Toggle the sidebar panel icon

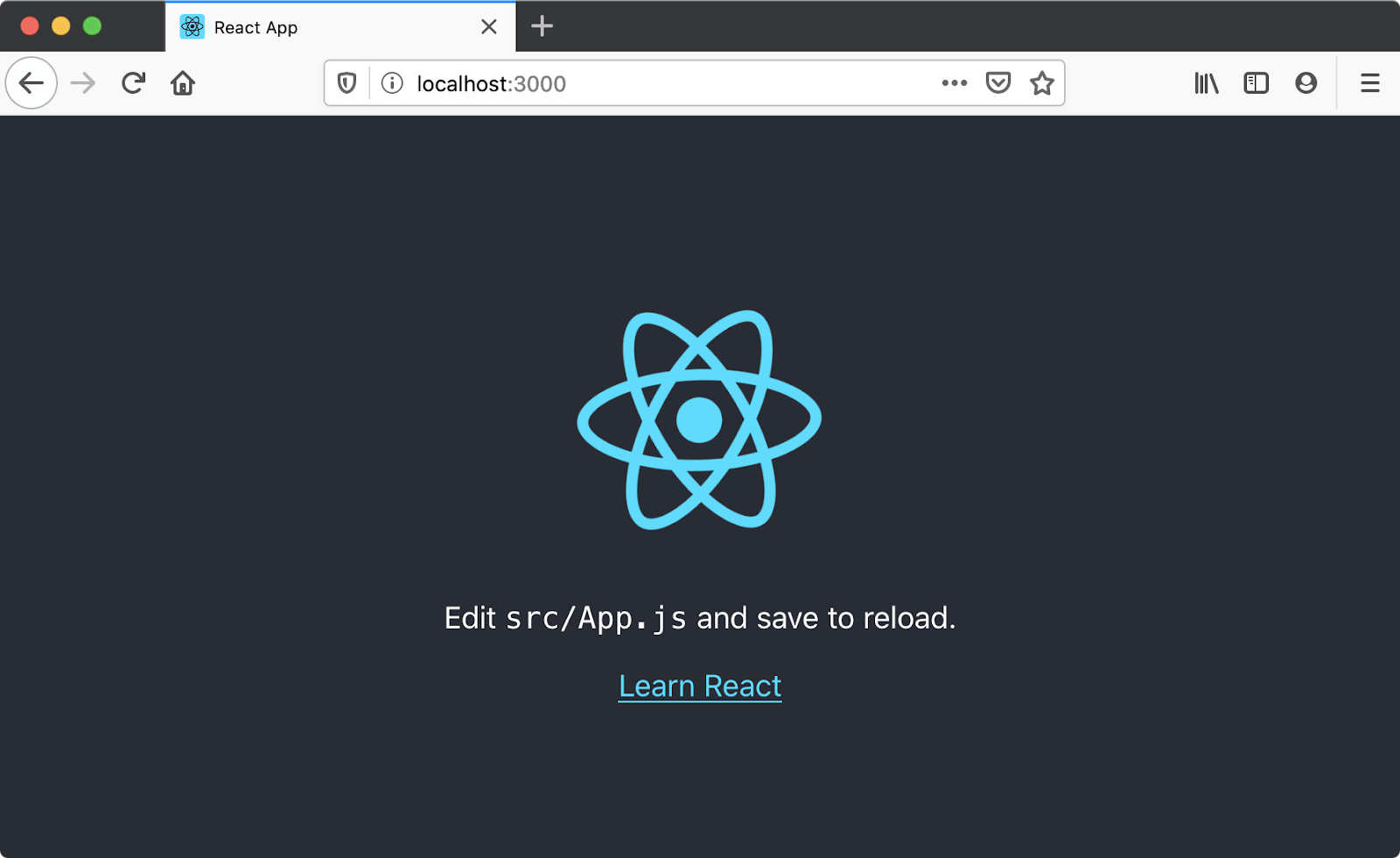pyautogui.click(x=1256, y=83)
